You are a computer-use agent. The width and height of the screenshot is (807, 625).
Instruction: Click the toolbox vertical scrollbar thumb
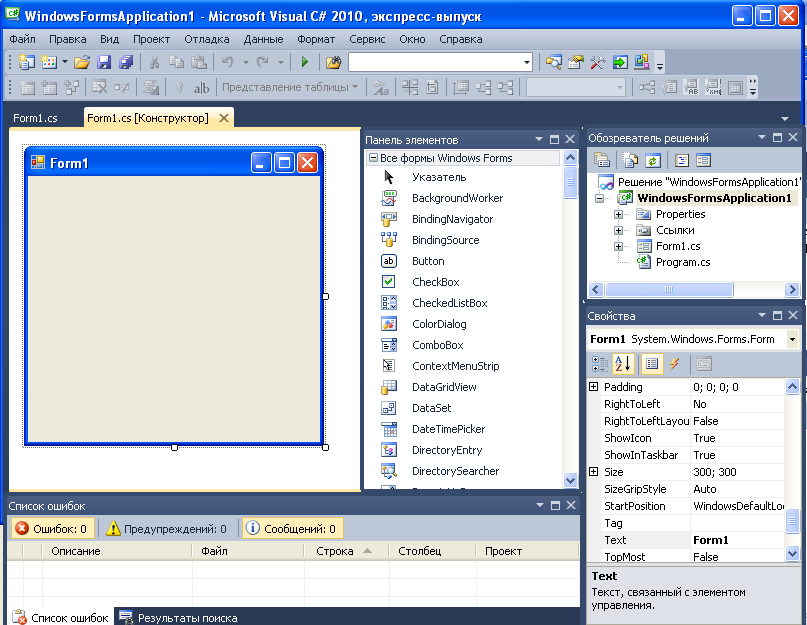pyautogui.click(x=570, y=182)
